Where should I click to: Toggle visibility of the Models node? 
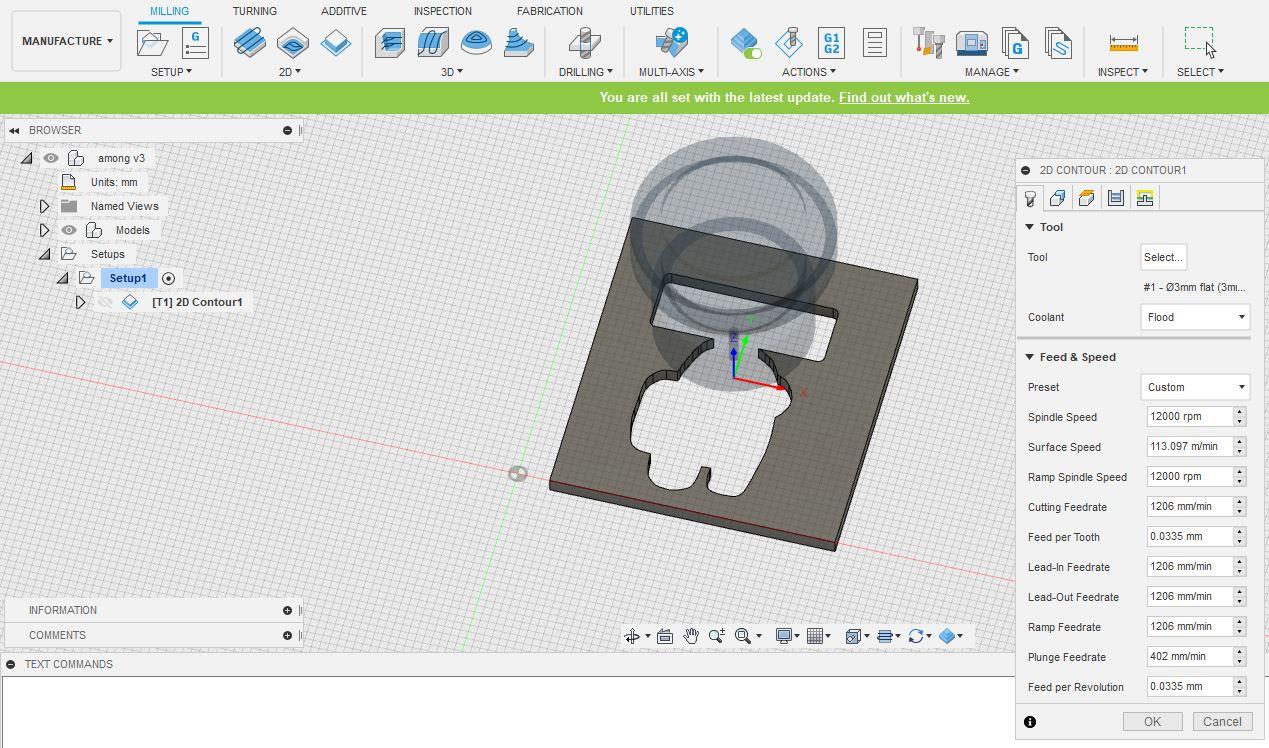point(68,230)
